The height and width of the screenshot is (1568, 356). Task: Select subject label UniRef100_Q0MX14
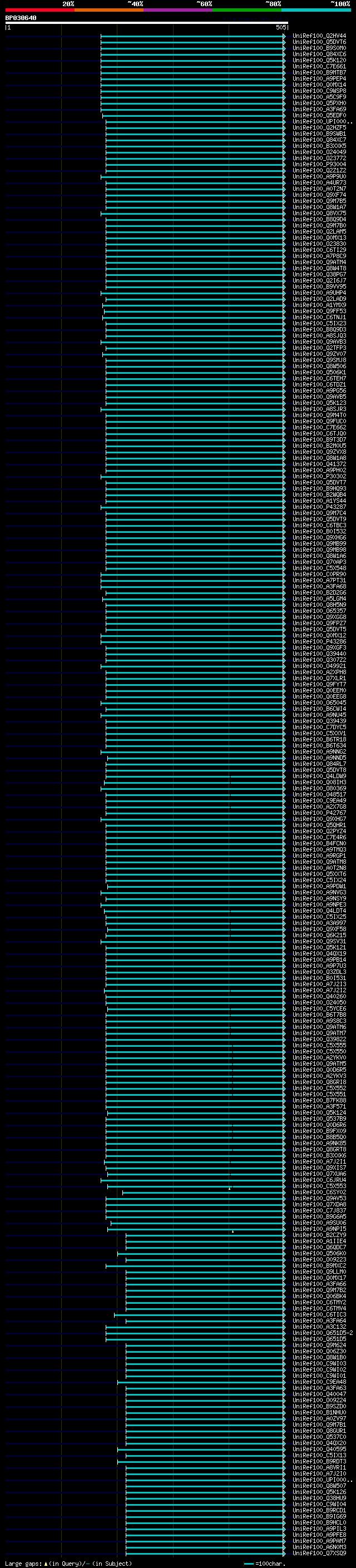coord(319,85)
